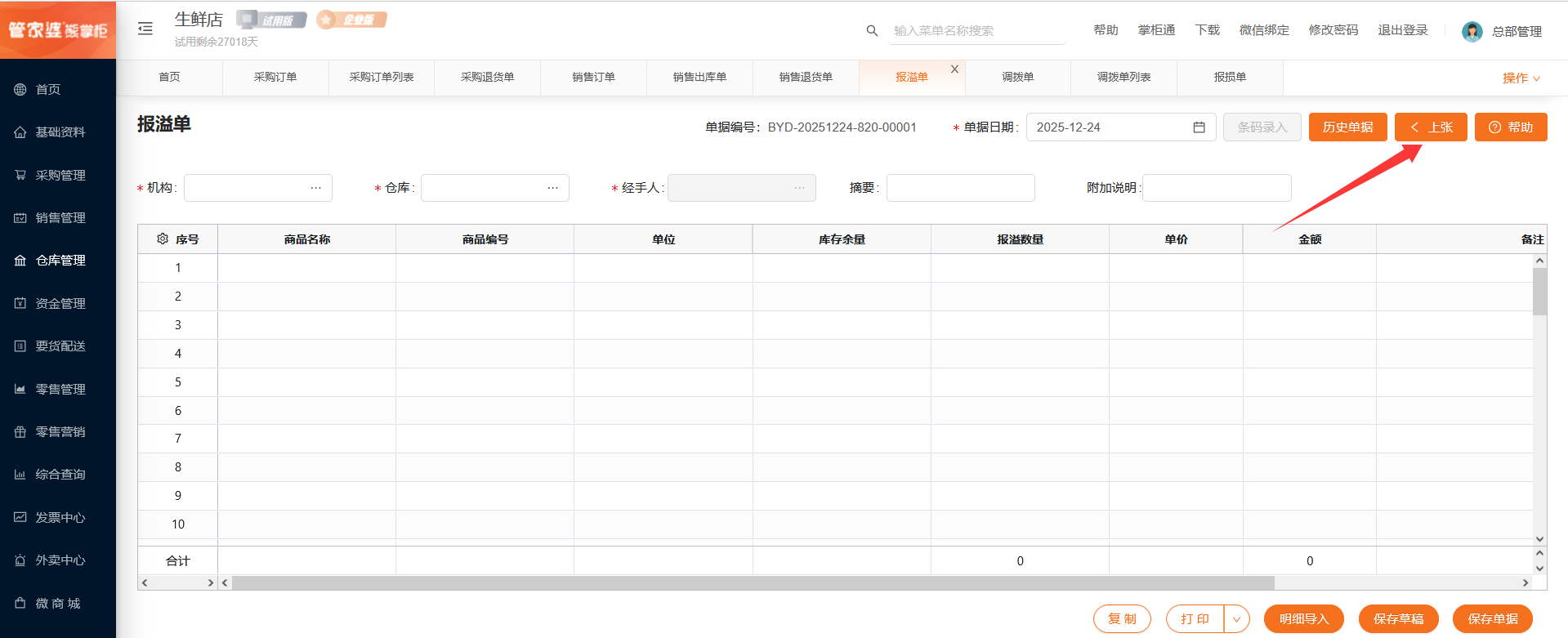This screenshot has width=1568, height=638.
Task: Open 外卖中心 in the sidebar
Action: point(60,560)
